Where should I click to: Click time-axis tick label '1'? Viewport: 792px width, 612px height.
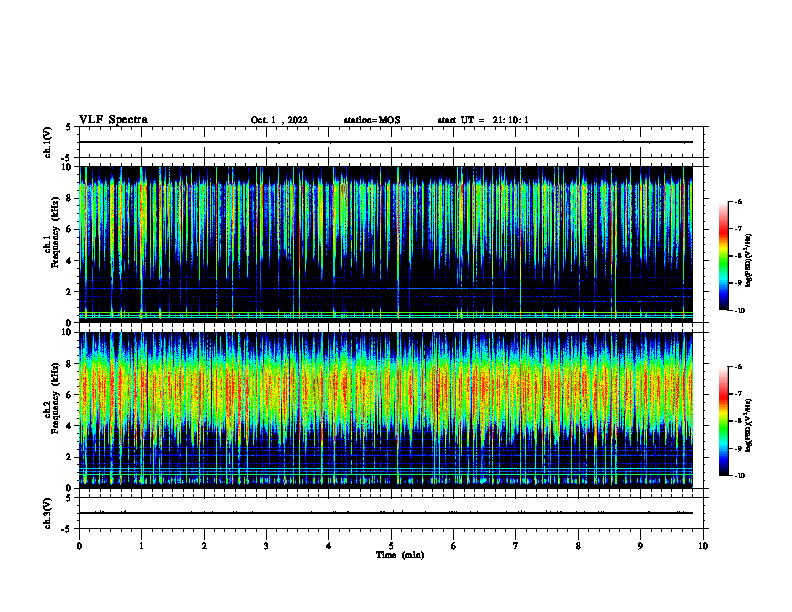pyautogui.click(x=141, y=546)
